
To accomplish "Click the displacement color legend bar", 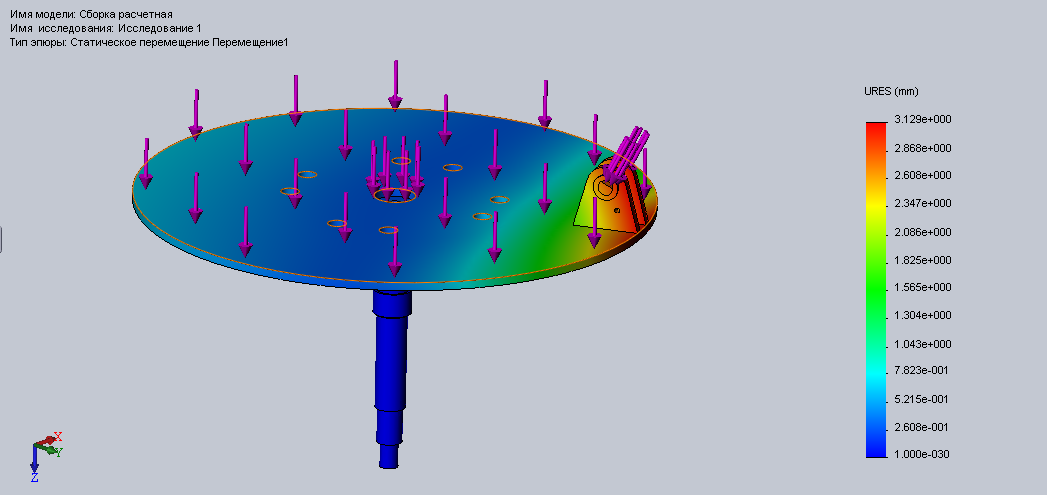I will click(x=875, y=289).
